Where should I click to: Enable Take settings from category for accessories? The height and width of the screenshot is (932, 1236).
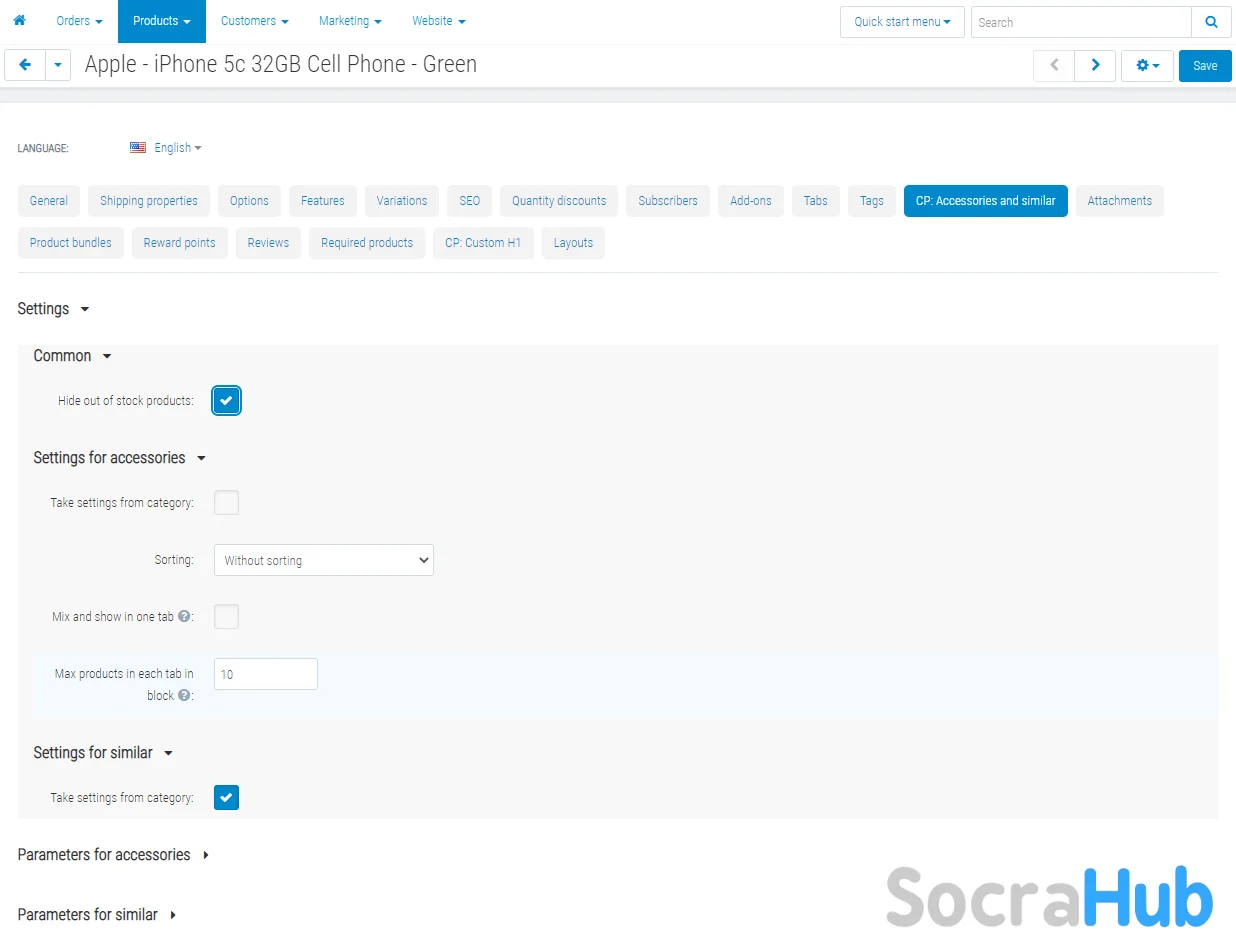[227, 503]
